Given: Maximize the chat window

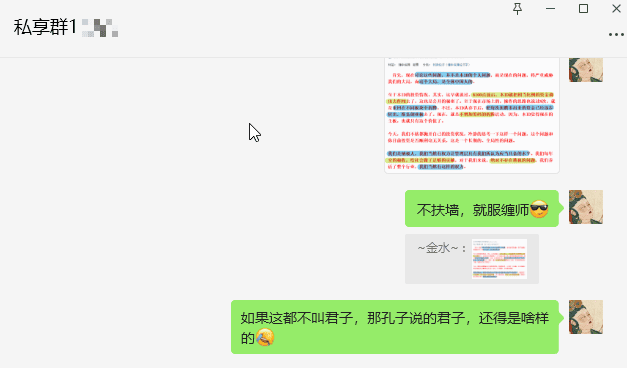Looking at the screenshot, I should coord(583,9).
